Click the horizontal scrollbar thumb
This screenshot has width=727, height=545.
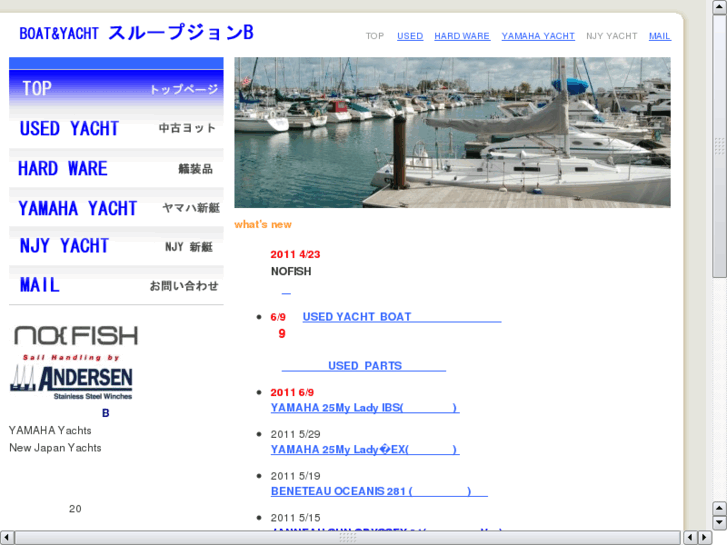click(348, 538)
